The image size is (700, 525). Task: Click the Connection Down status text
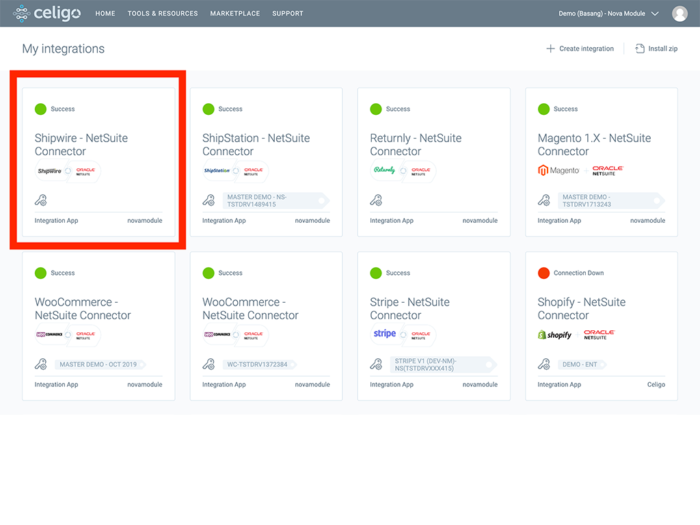pyautogui.click(x=579, y=273)
